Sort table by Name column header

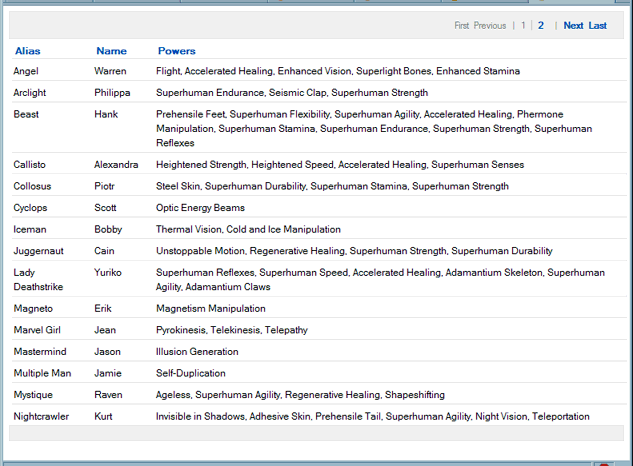[111, 51]
